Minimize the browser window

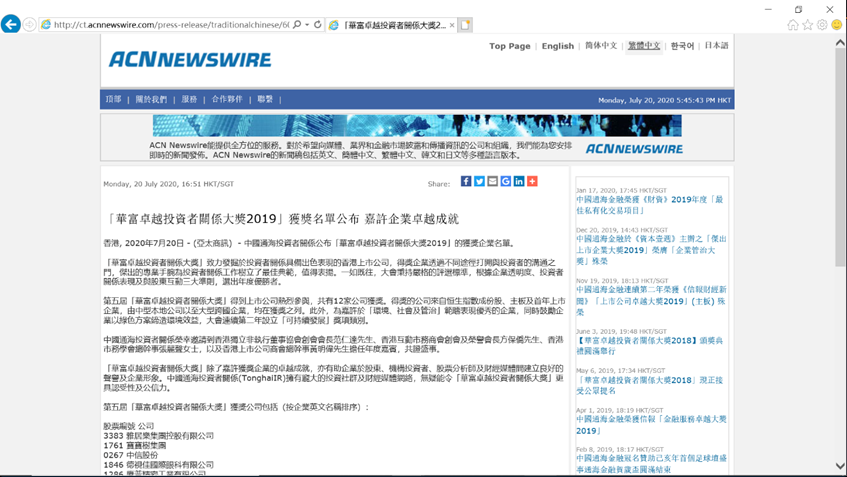pyautogui.click(x=768, y=9)
